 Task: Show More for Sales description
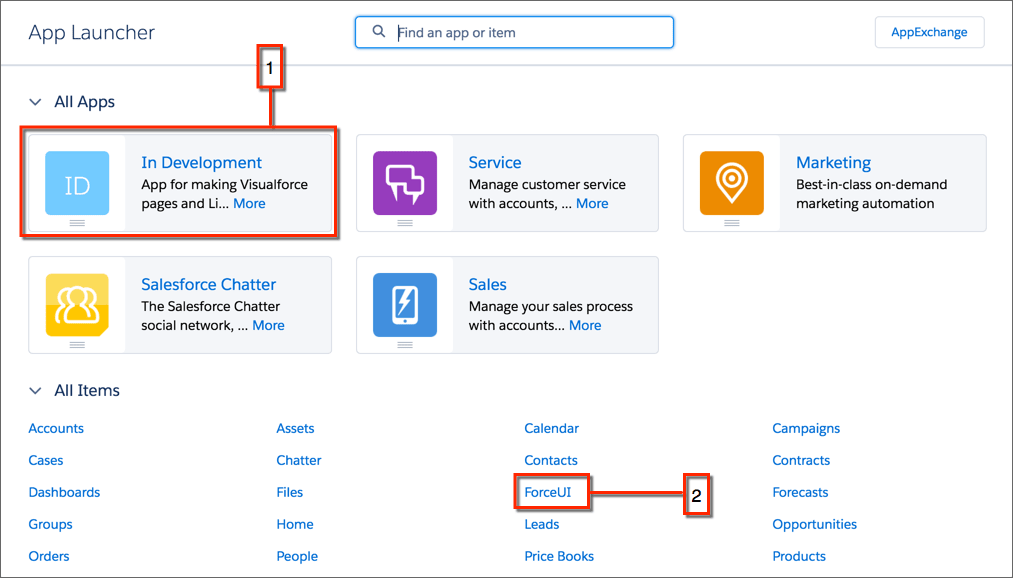(585, 325)
